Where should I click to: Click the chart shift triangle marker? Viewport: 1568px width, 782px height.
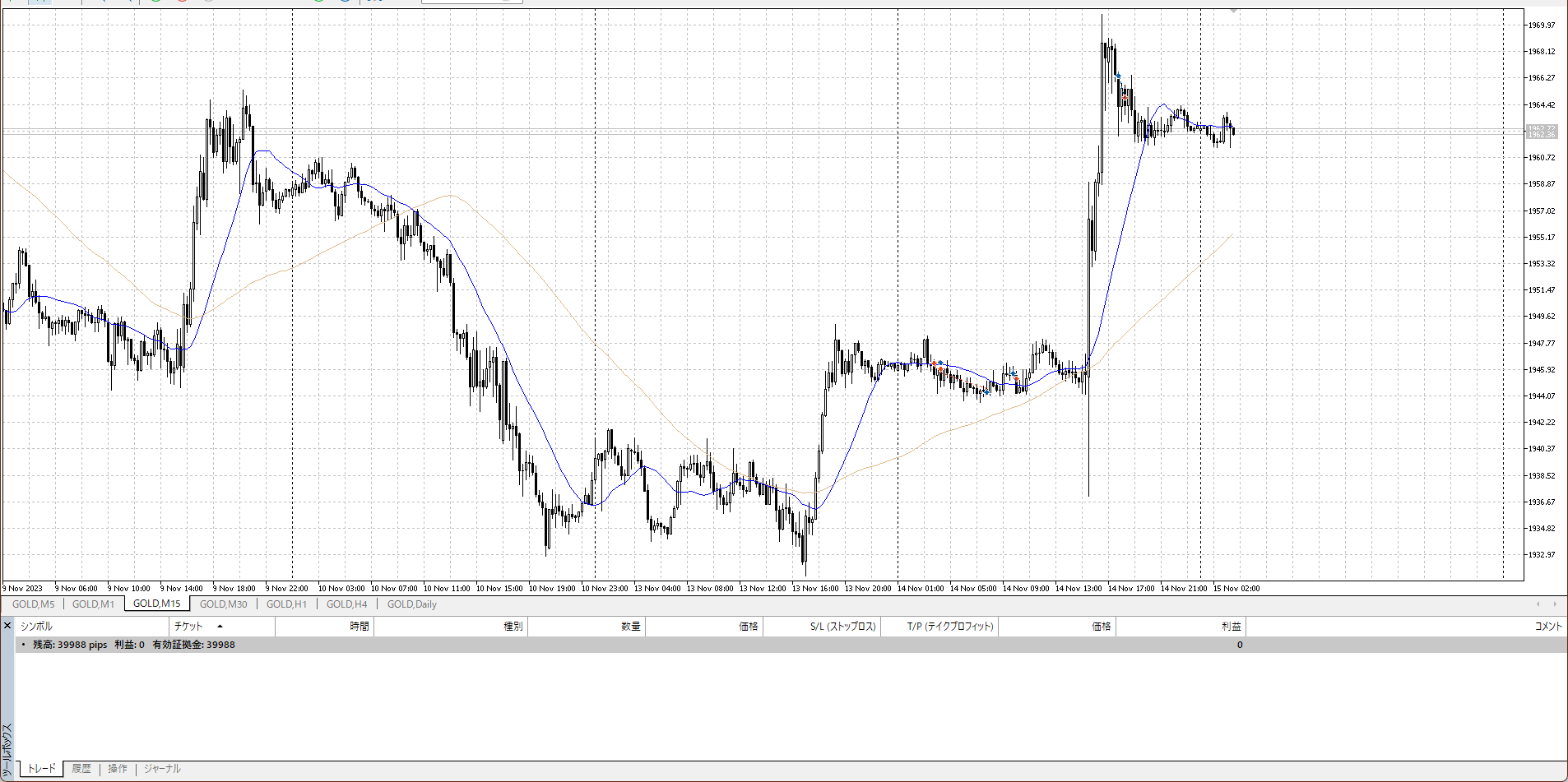point(1233,11)
